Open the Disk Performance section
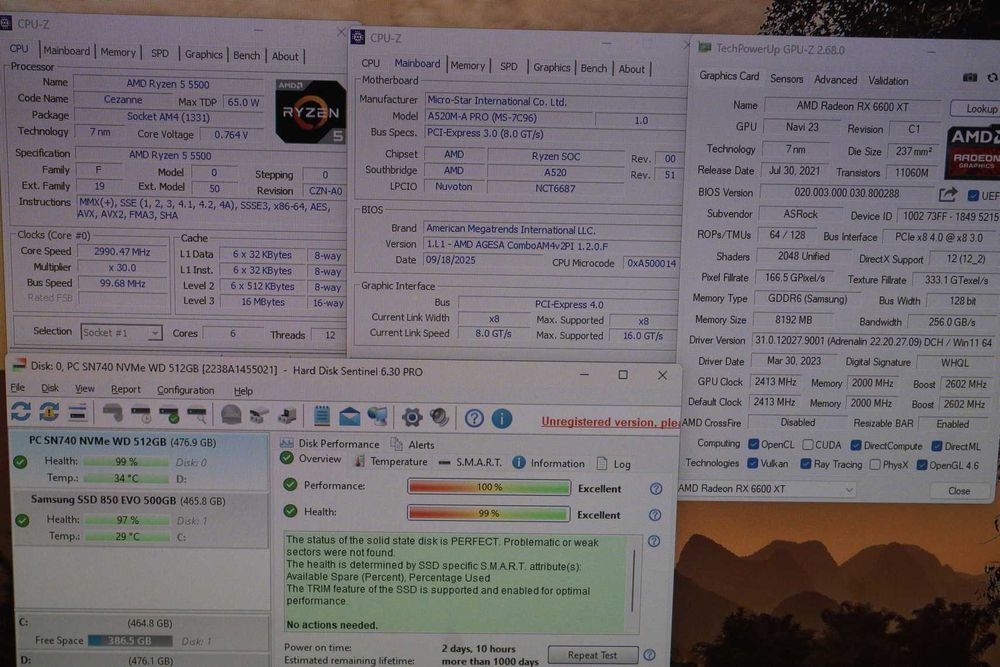This screenshot has width=1000, height=667. coord(330,443)
